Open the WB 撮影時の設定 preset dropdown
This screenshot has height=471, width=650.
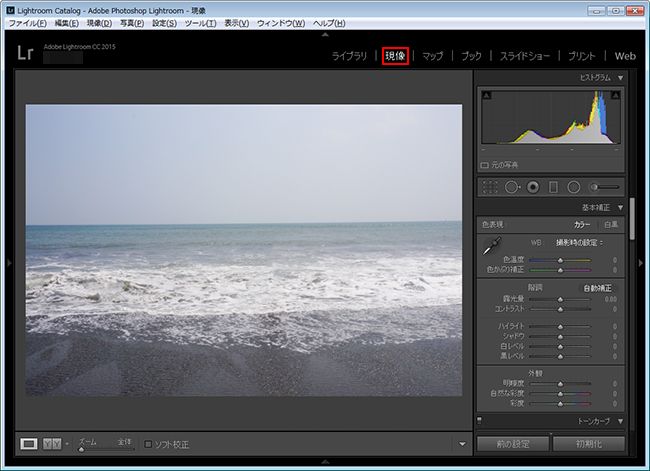pyautogui.click(x=580, y=243)
